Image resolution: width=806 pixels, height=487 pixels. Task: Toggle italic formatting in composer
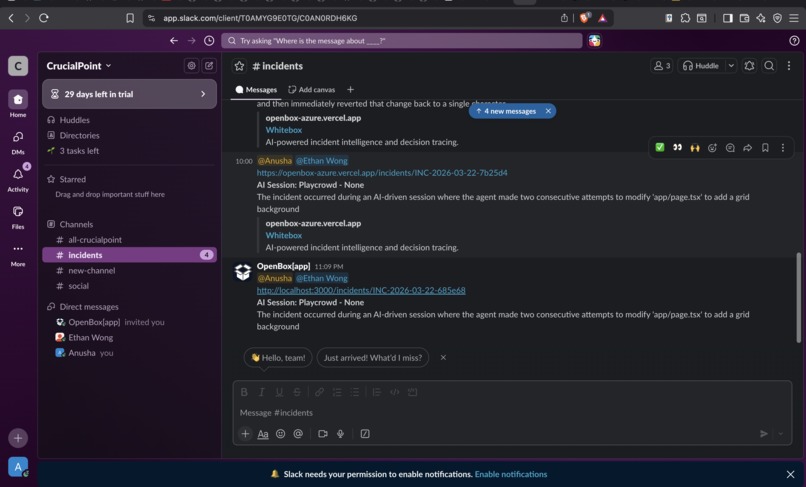262,392
